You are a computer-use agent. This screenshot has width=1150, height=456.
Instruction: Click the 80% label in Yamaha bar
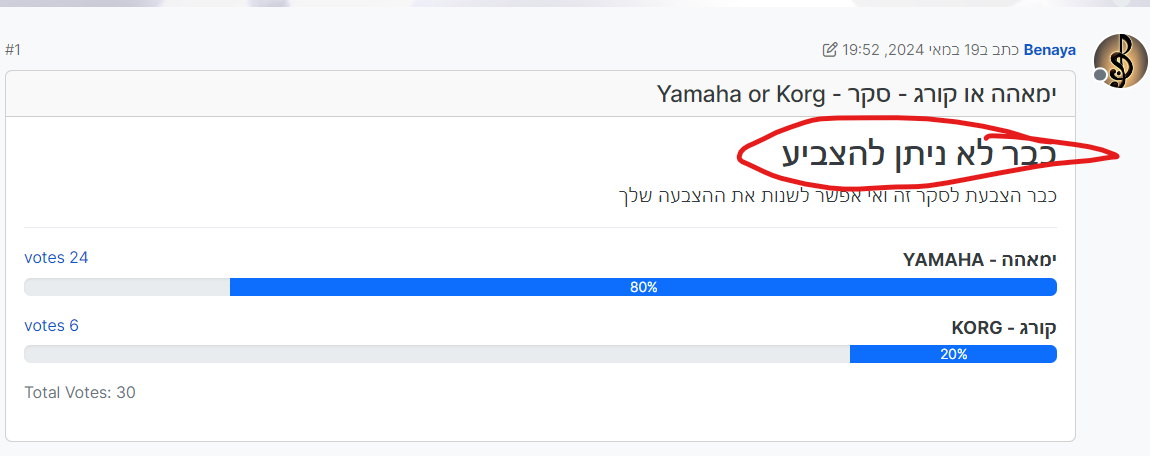click(643, 287)
